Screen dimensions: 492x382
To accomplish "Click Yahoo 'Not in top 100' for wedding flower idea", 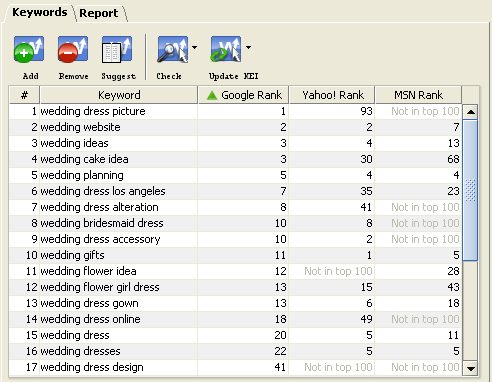I will point(338,271).
